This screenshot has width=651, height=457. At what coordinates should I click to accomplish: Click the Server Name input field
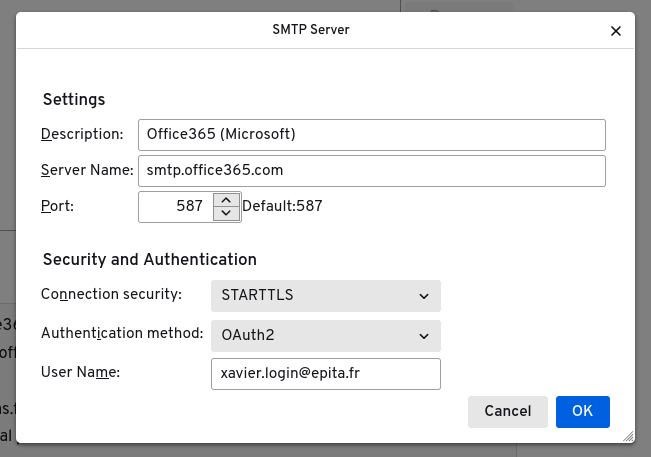(372, 171)
